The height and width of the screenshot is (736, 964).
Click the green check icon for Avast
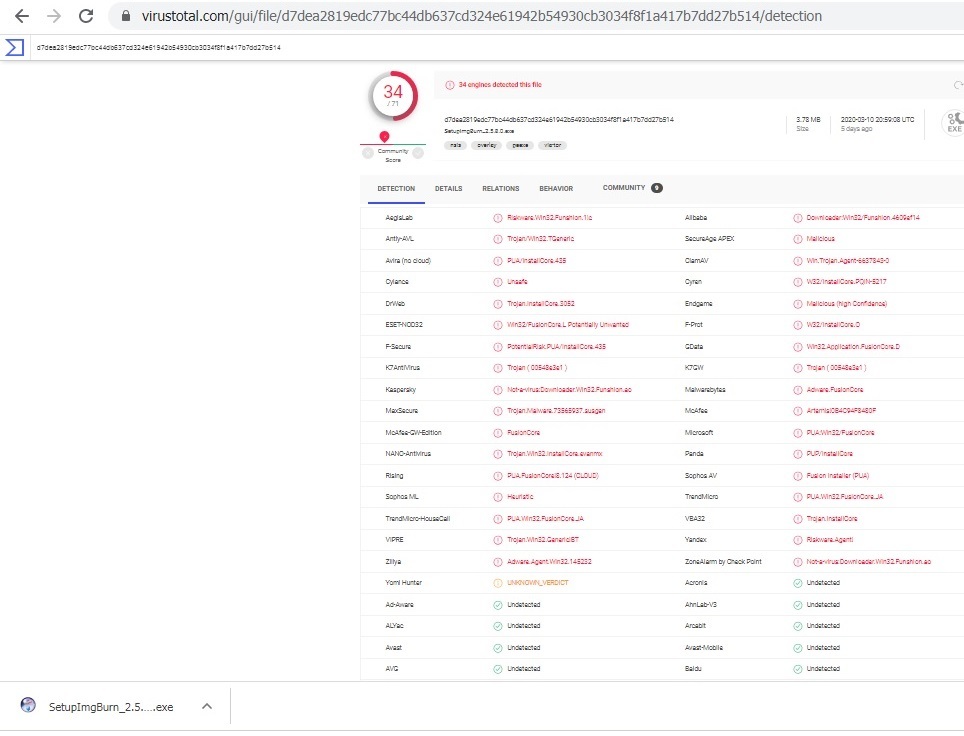coord(498,648)
